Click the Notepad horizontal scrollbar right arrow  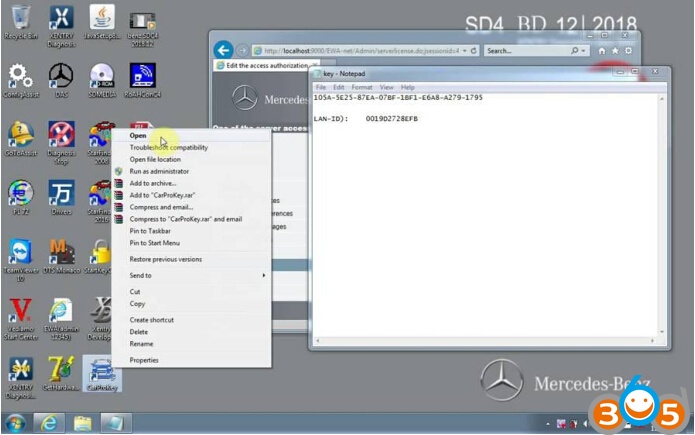point(652,341)
